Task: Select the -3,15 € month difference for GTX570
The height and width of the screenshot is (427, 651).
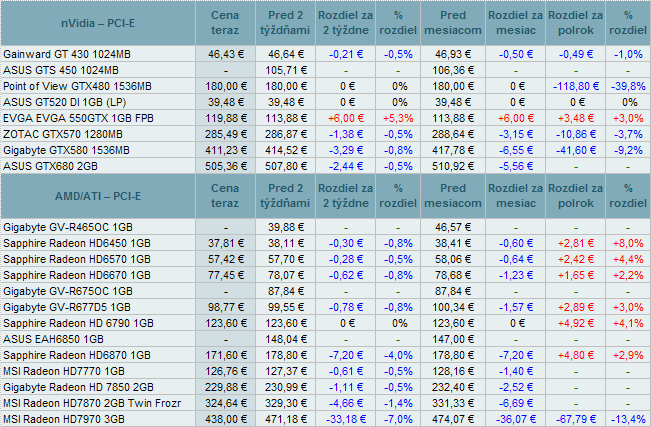Action: pos(516,134)
